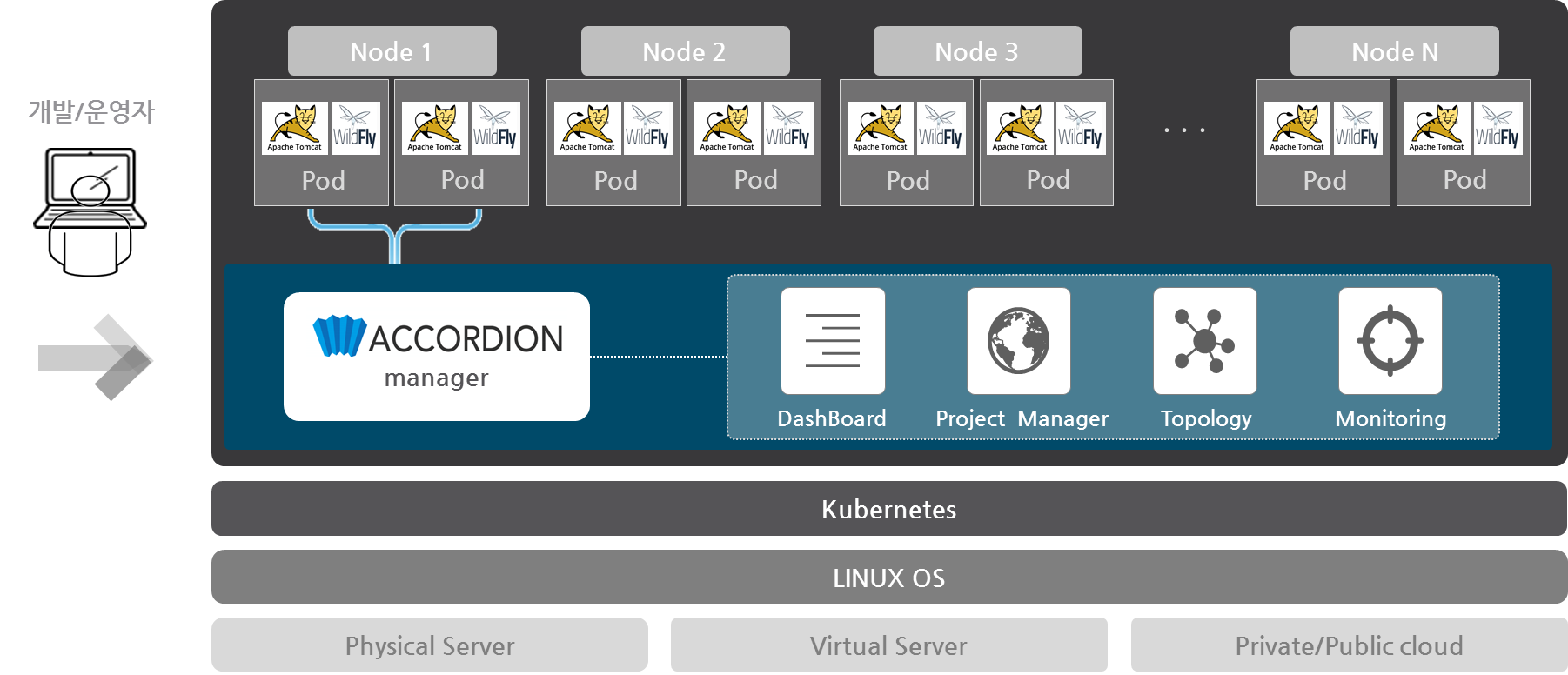The image size is (1568, 675).
Task: Click the ellipsis between Node 3 and Node N
Action: click(1184, 130)
